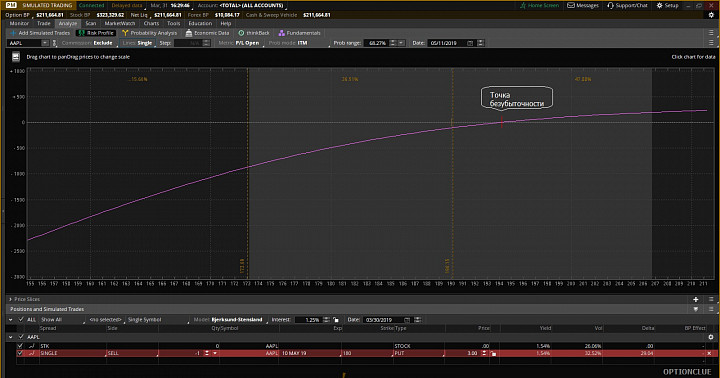
Task: Open Messages from the top bar
Action: point(583,6)
